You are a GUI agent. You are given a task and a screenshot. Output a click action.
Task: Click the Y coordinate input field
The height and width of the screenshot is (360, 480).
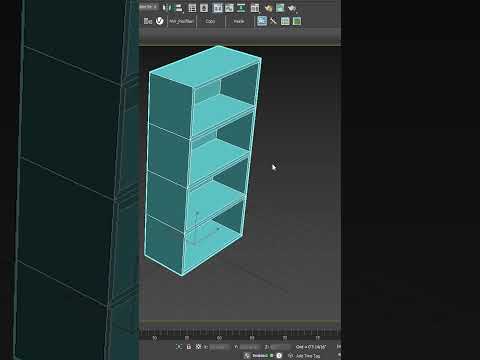coord(249,347)
